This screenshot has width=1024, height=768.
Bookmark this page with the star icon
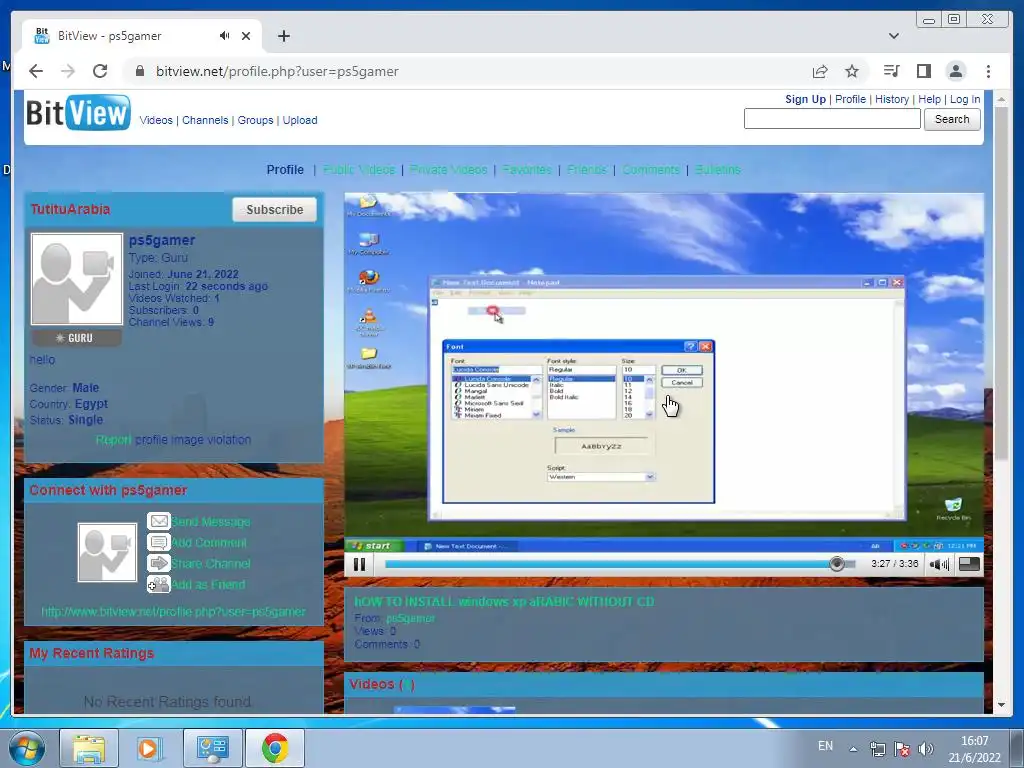coord(852,71)
